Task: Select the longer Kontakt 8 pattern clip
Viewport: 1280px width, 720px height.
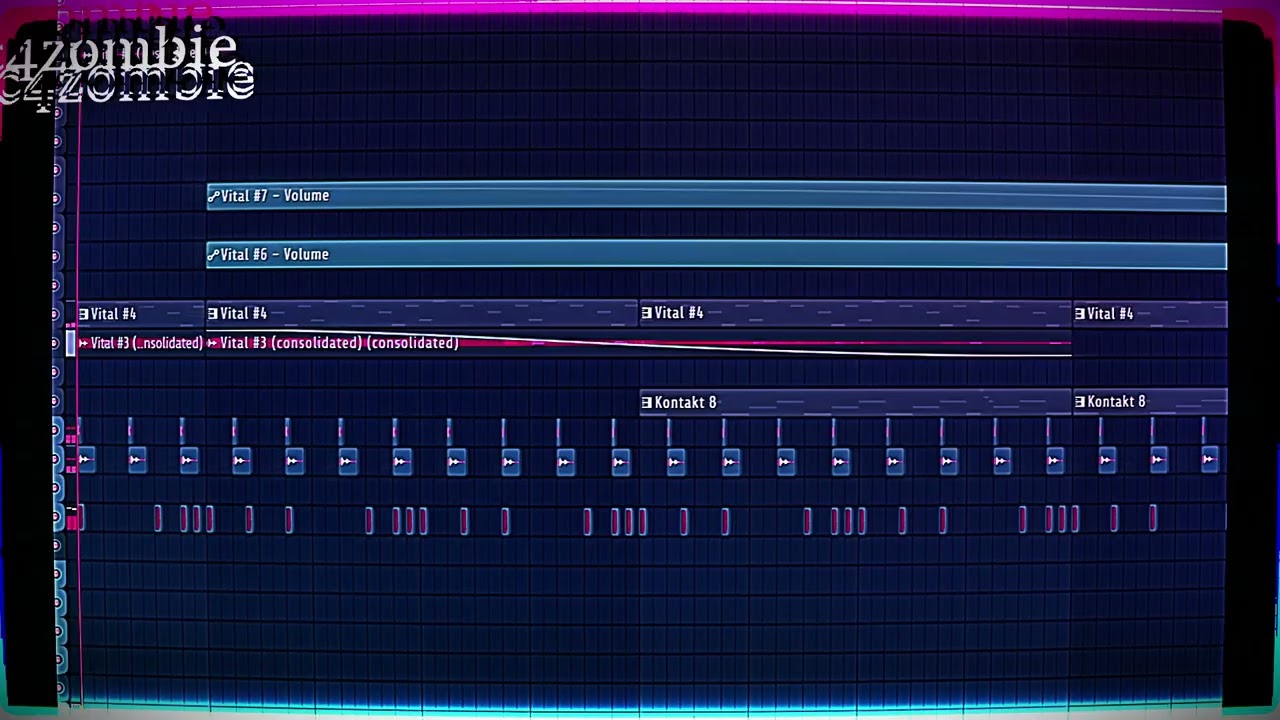Action: (x=855, y=402)
